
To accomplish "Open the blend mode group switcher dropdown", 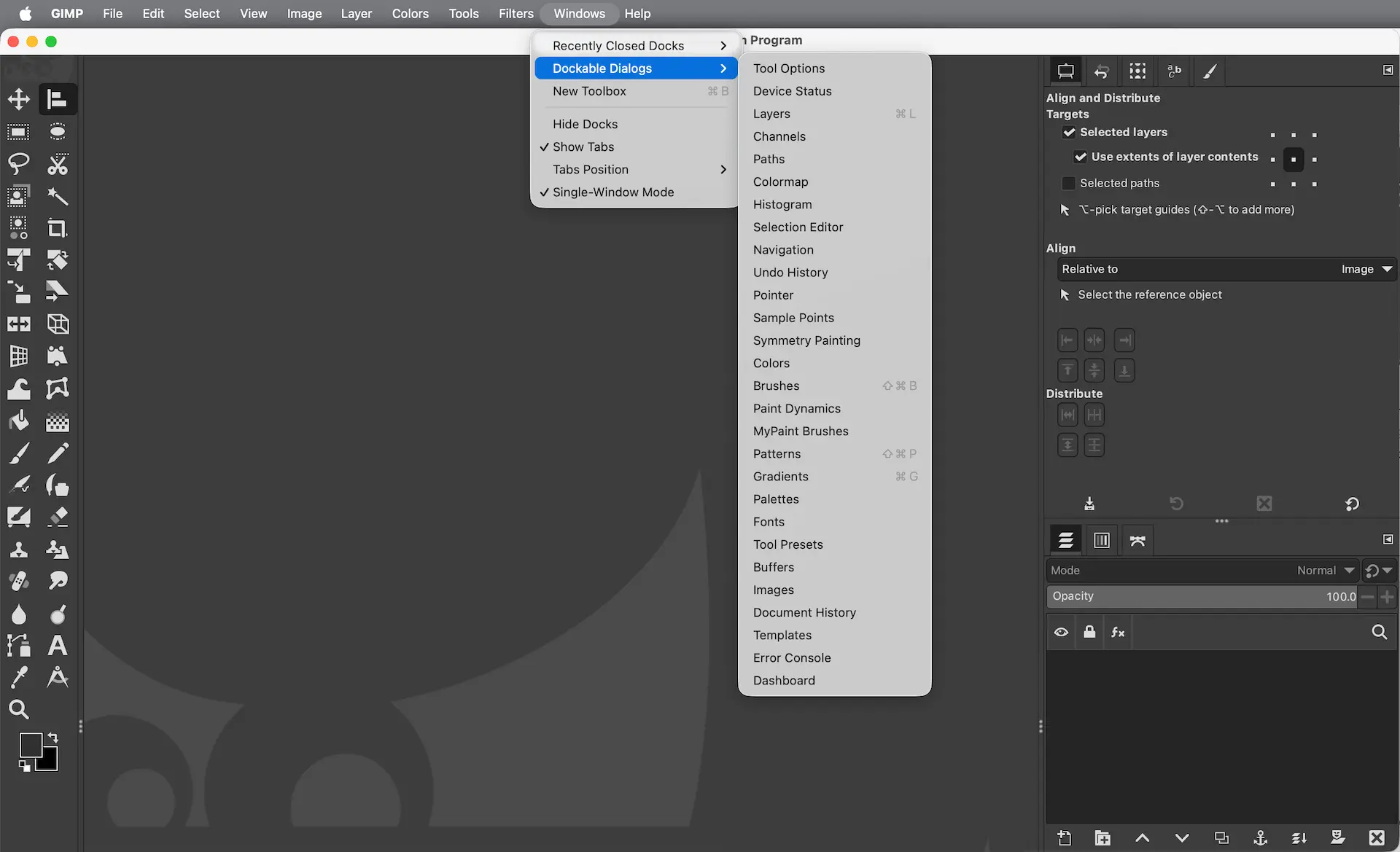I will pyautogui.click(x=1379, y=571).
